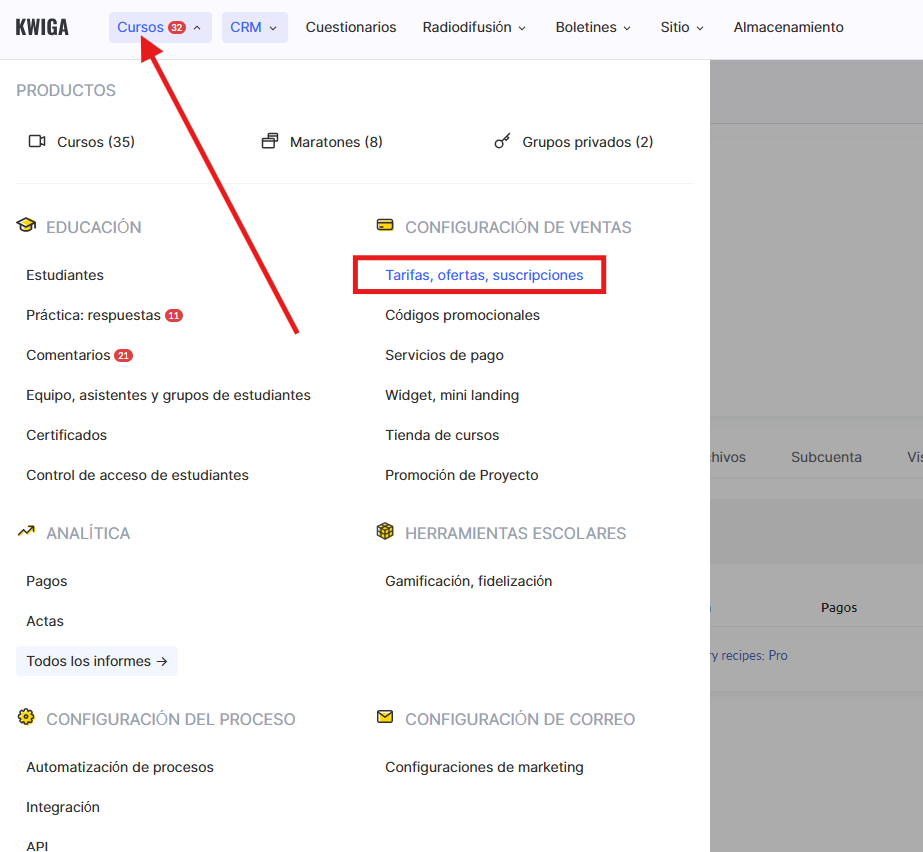Open the Radiodifusión dropdown menu

(474, 27)
